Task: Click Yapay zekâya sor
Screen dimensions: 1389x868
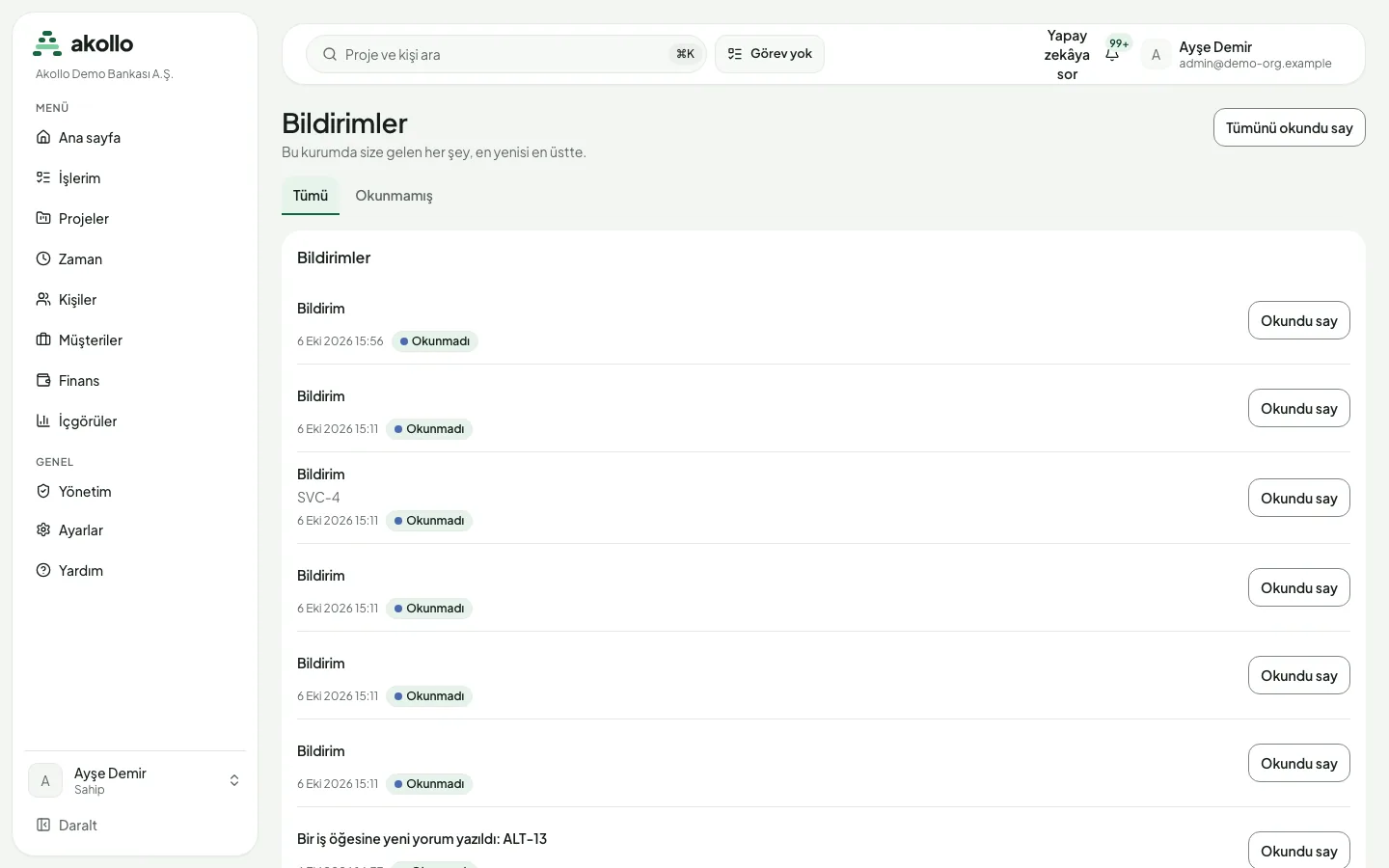Action: point(1067,54)
